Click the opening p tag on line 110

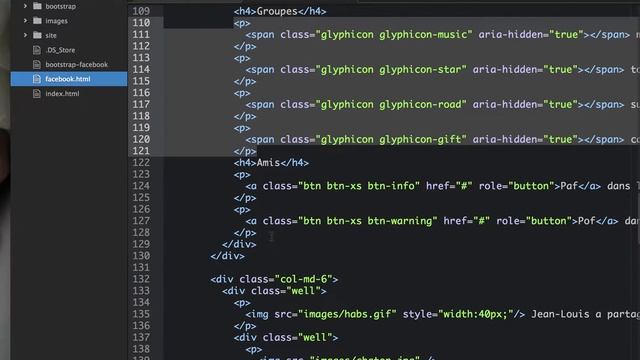242,23
